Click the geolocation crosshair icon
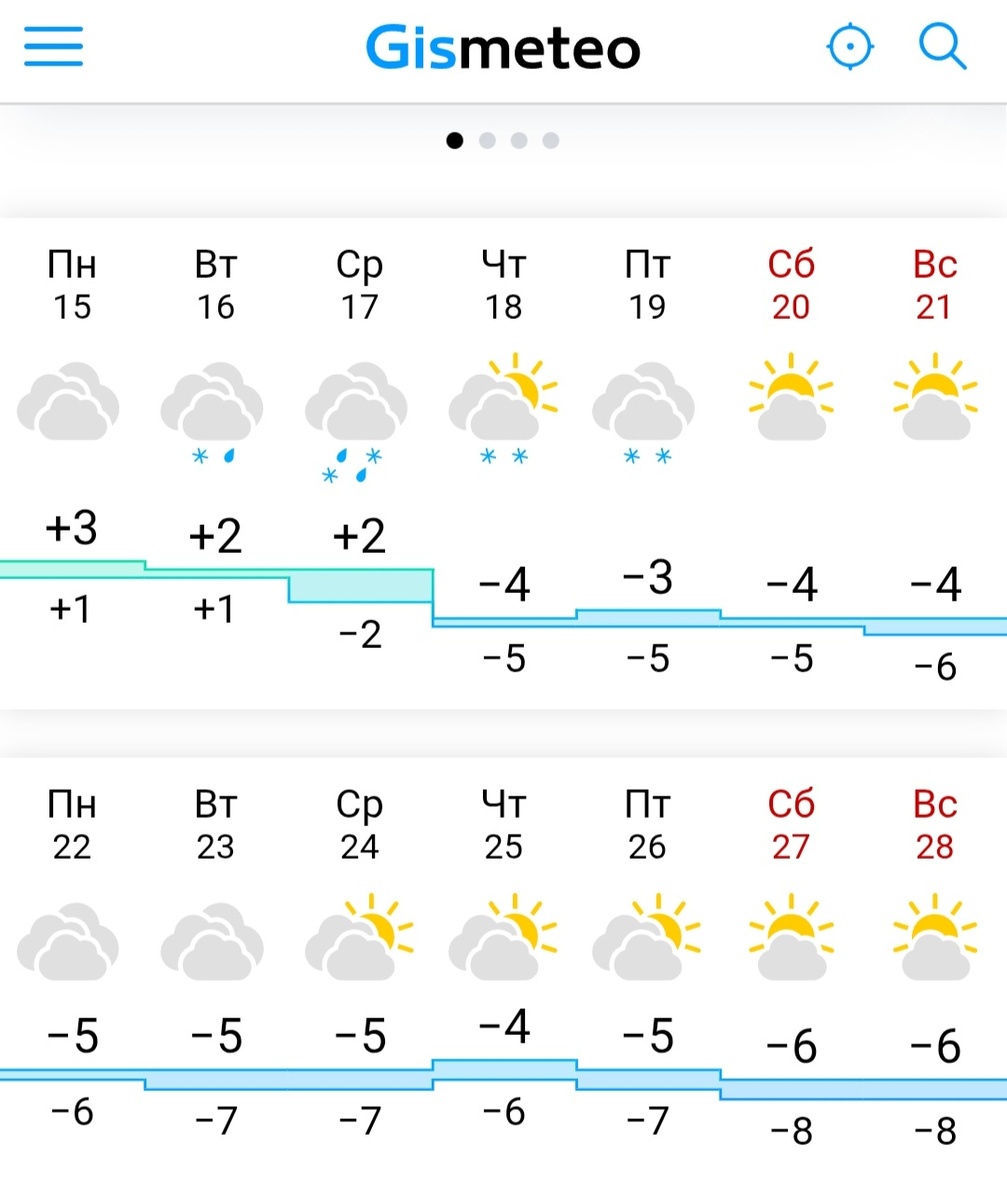The width and height of the screenshot is (1007, 1200). tap(850, 45)
